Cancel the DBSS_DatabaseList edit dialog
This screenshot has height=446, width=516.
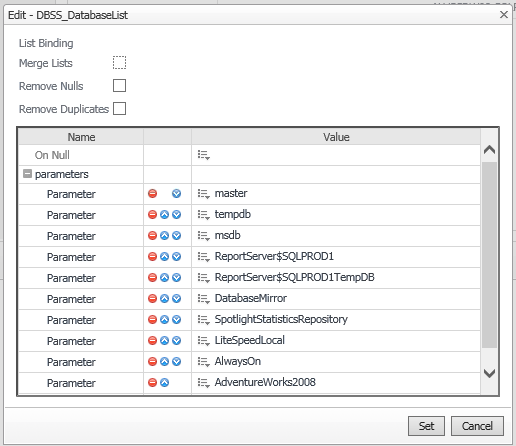pyautogui.click(x=477, y=426)
